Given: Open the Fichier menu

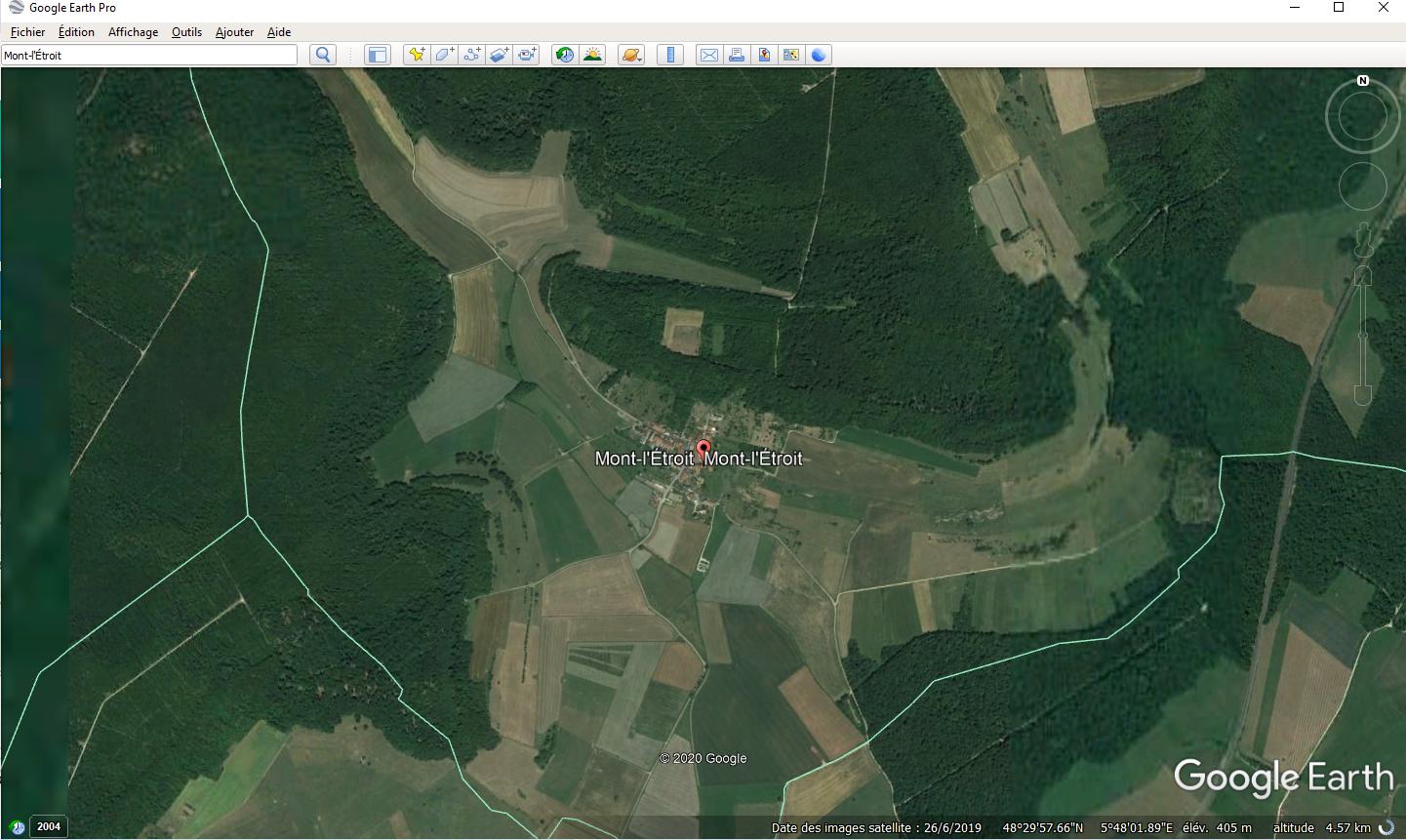Looking at the screenshot, I should coord(28,32).
